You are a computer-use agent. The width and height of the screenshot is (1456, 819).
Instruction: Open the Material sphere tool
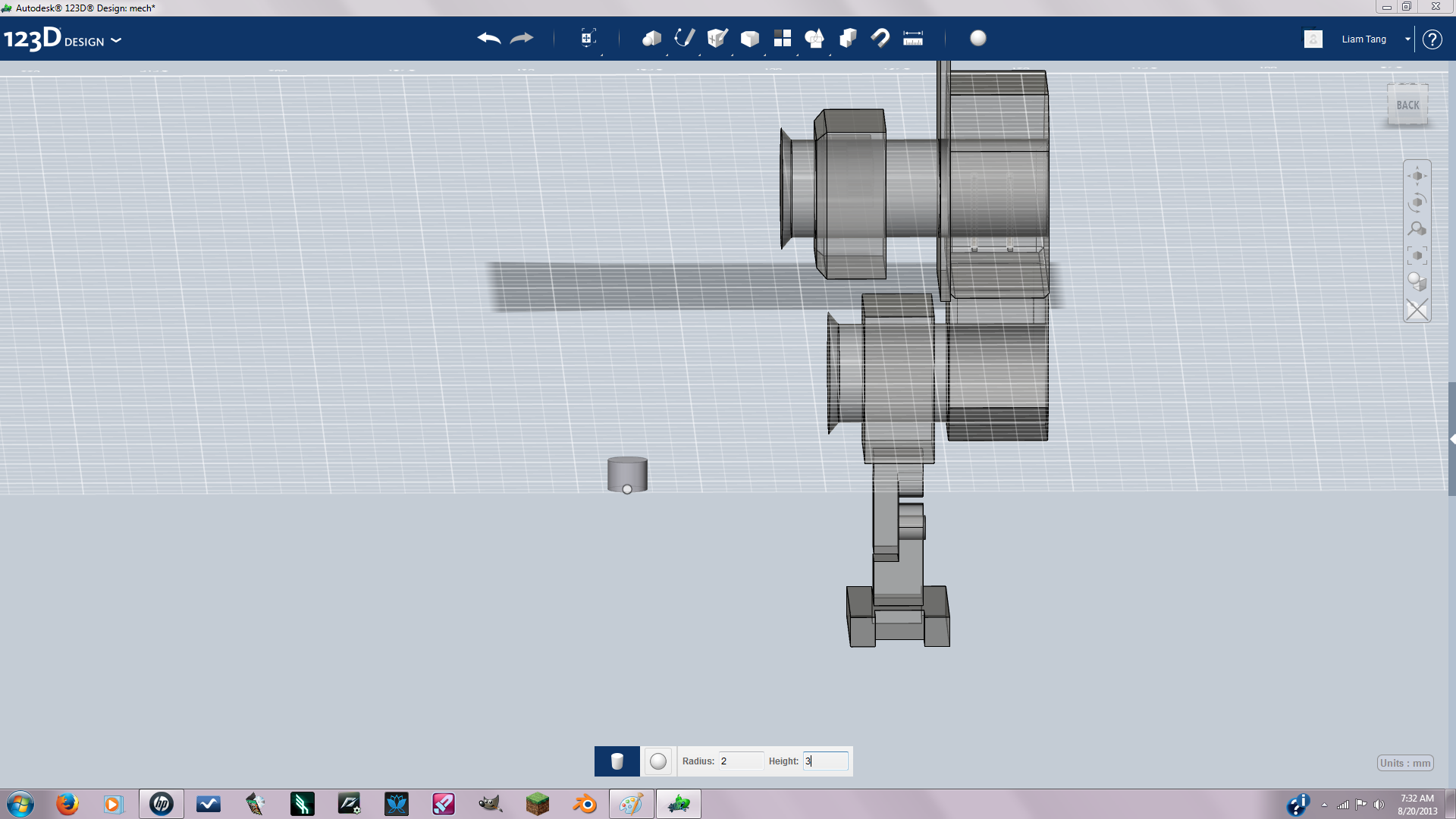coord(978,38)
